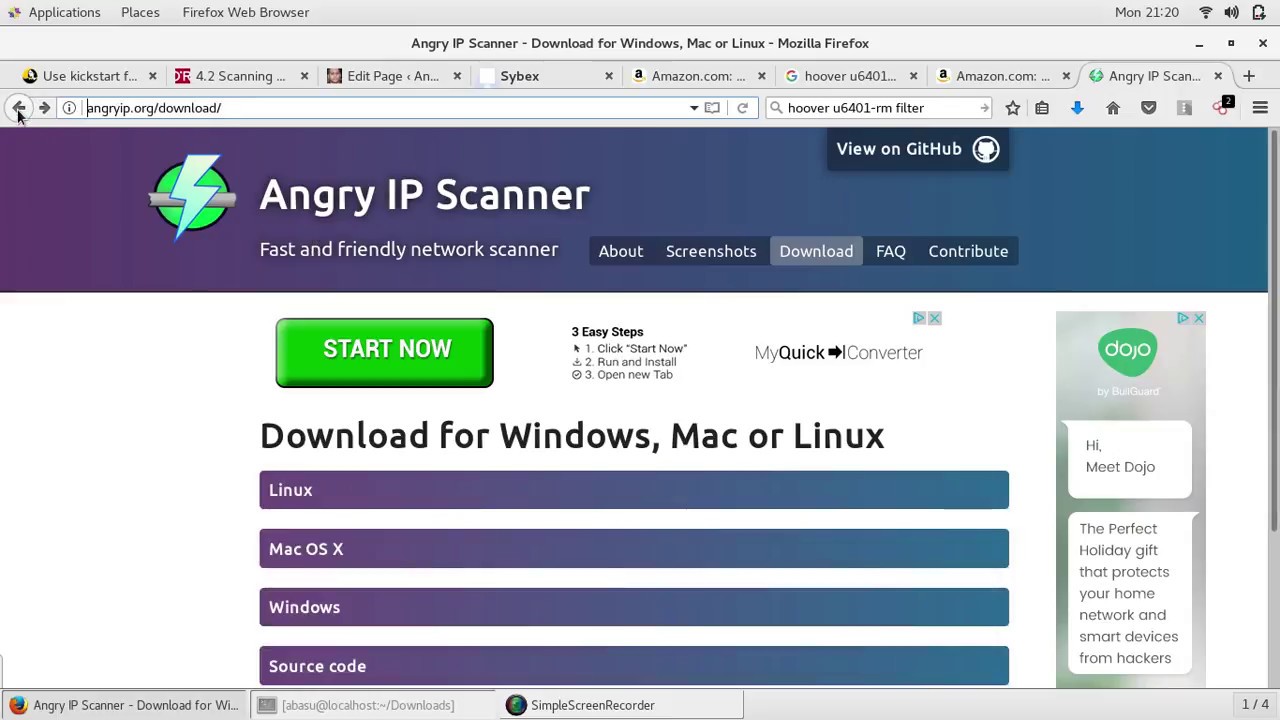Switch to the '4.2 Scanning' tab
1280x720 pixels.
pos(240,76)
